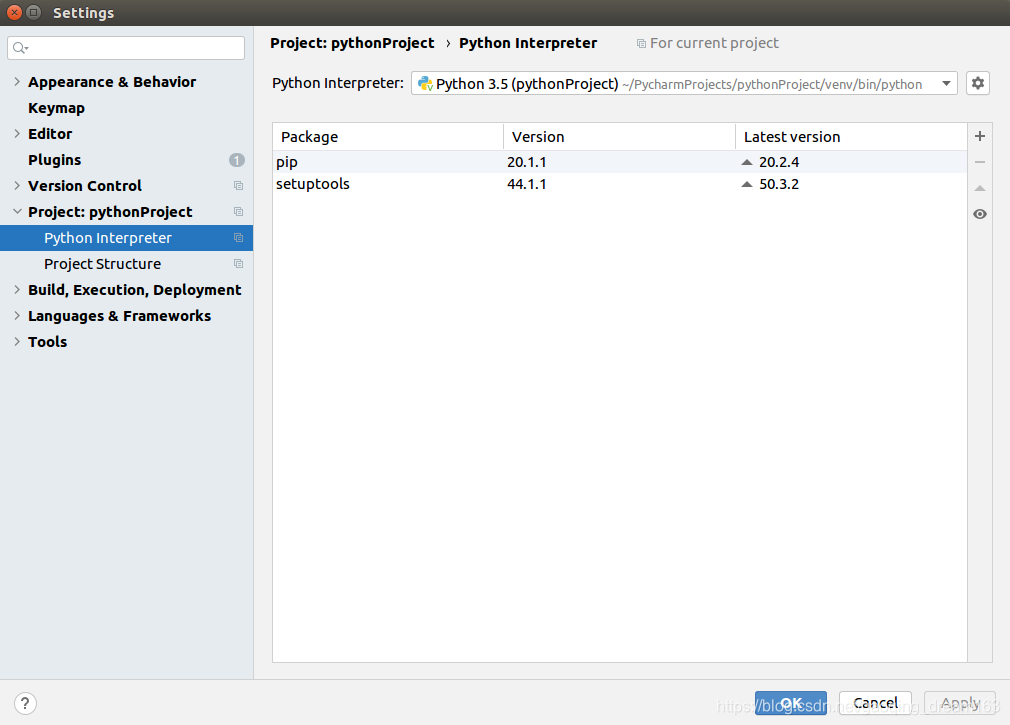The image size is (1010, 725).
Task: Sort by Latest version column header
Action: coord(851,137)
